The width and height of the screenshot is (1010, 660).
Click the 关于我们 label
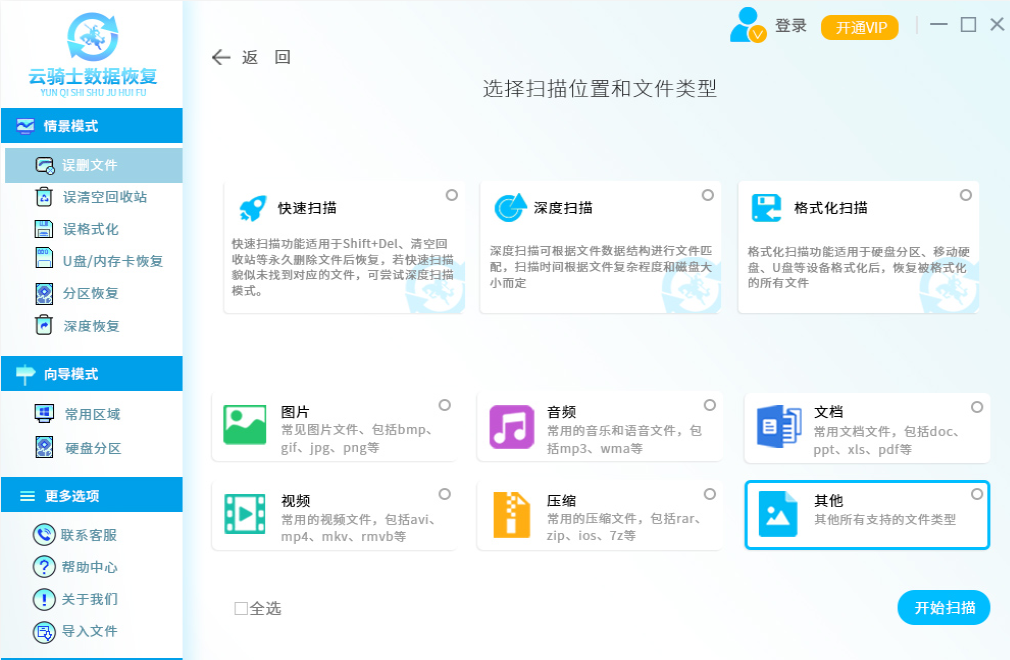pyautogui.click(x=90, y=599)
